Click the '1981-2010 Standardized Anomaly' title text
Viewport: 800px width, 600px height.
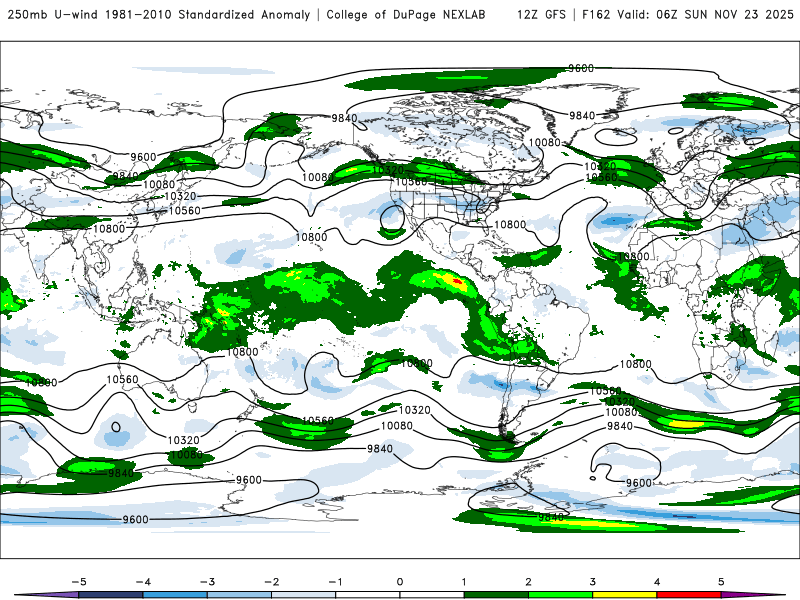[208, 15]
